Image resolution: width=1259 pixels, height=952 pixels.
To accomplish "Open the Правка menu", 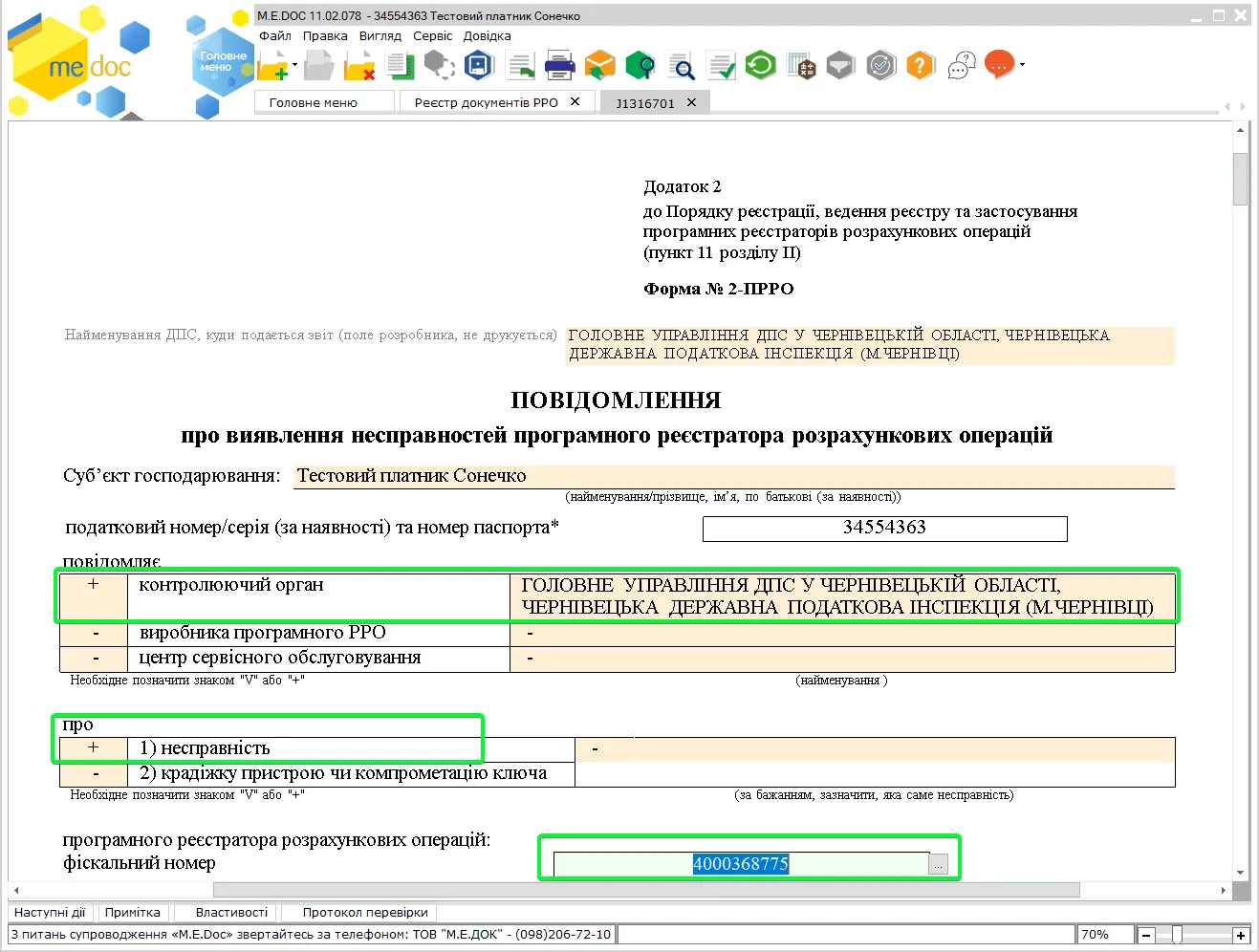I will coord(325,35).
